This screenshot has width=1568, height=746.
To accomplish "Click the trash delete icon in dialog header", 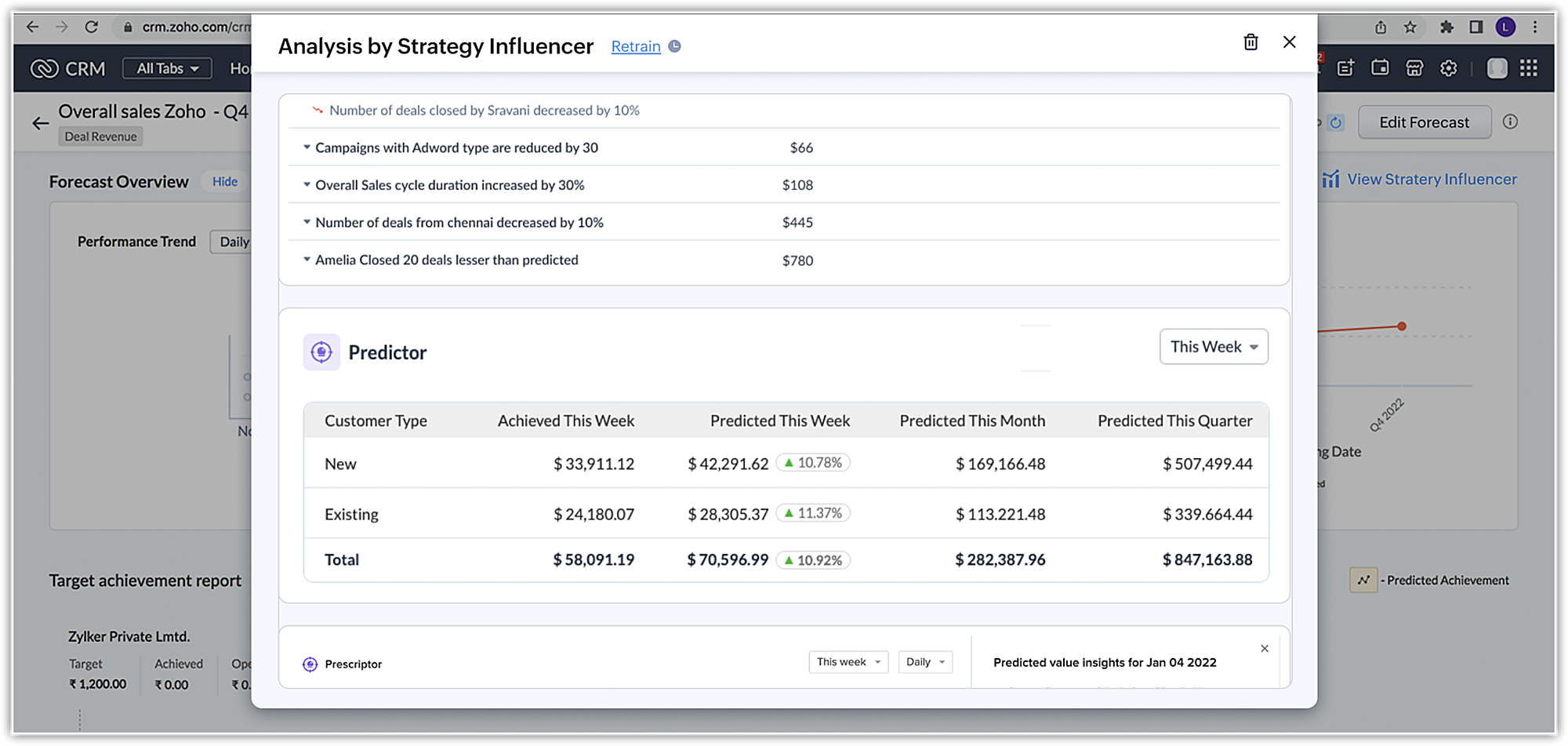I will [x=1250, y=42].
